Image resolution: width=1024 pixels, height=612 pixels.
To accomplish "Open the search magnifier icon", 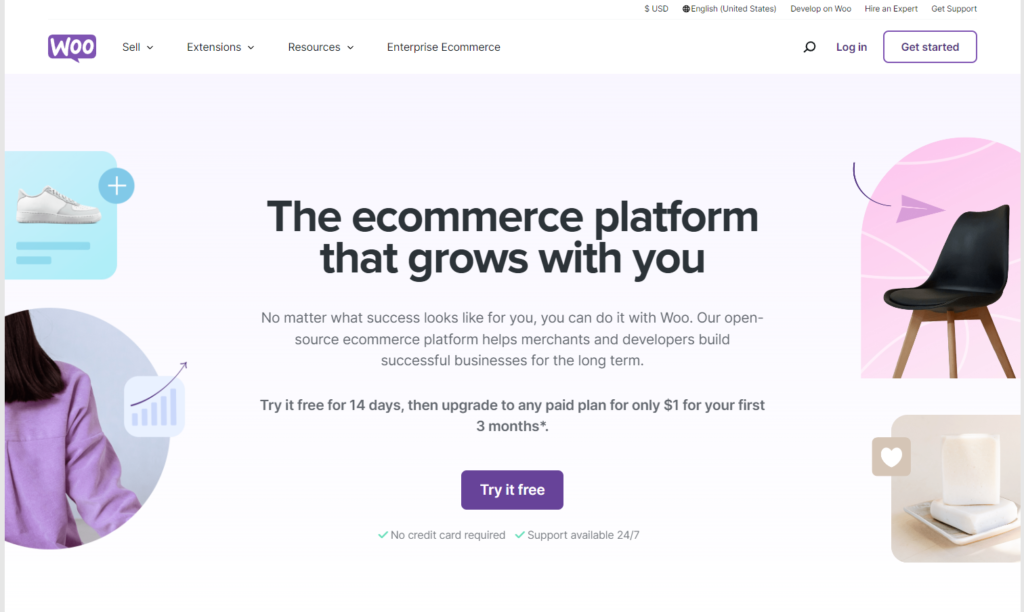I will 809,47.
